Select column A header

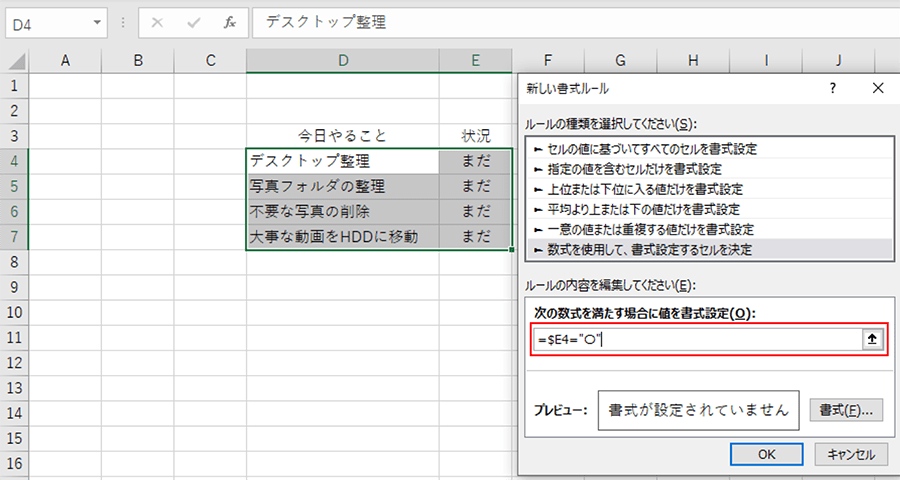pyautogui.click(x=65, y=61)
